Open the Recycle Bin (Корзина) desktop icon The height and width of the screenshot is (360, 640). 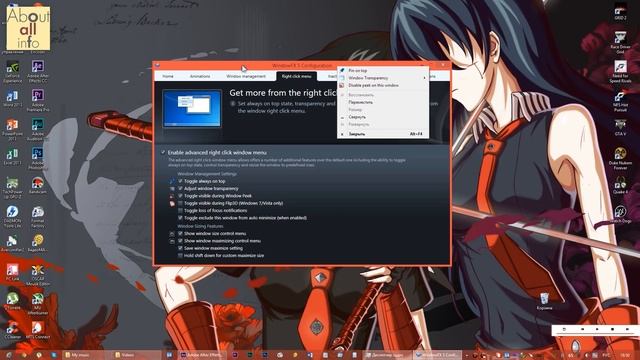coord(544,301)
